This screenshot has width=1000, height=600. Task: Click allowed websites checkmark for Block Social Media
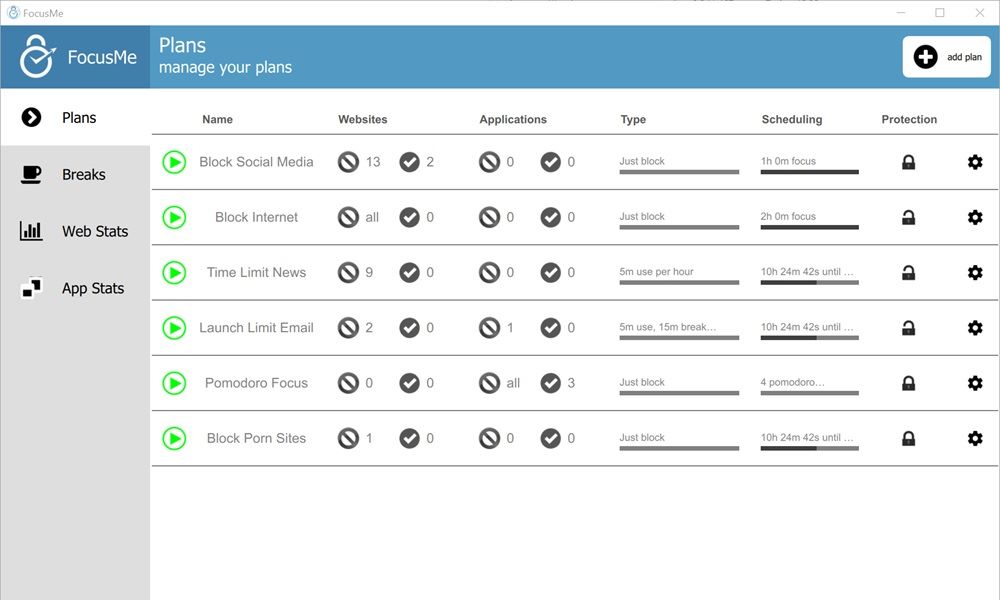pos(409,162)
